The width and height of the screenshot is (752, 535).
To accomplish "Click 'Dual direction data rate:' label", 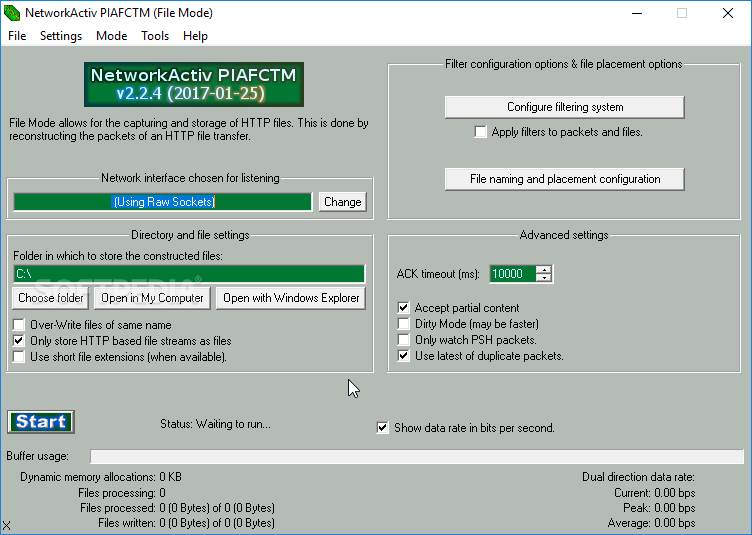I will click(x=638, y=477).
